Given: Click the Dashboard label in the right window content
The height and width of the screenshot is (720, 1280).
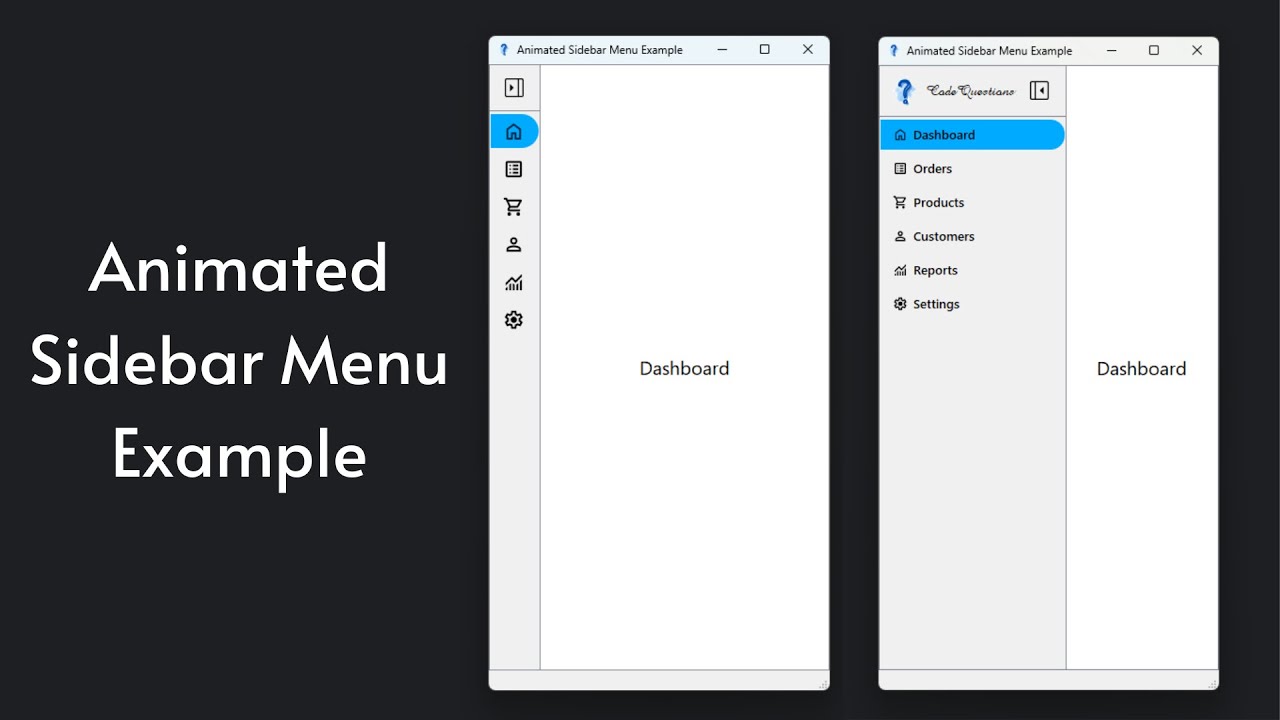Looking at the screenshot, I should pos(1141,368).
